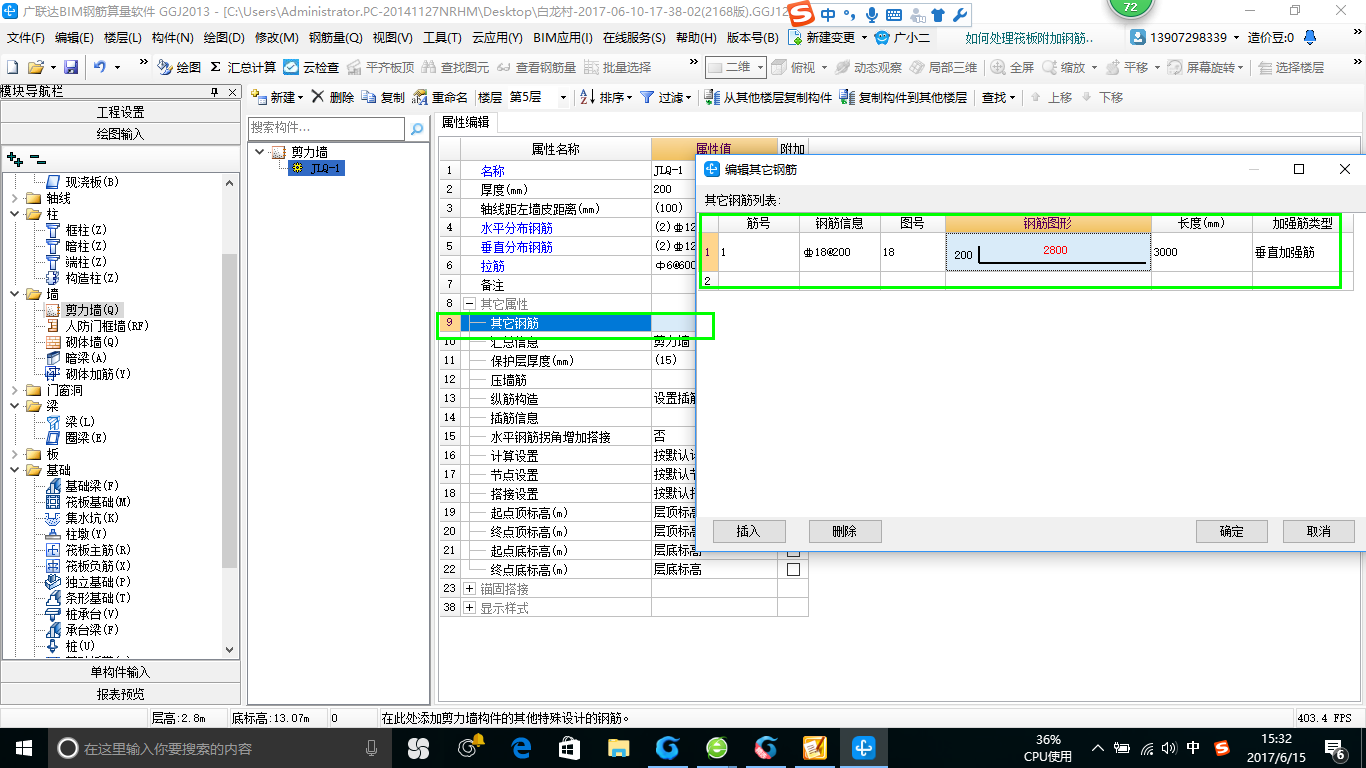1366x768 pixels.
Task: Confirm with the 确定 button
Action: tap(1232, 531)
